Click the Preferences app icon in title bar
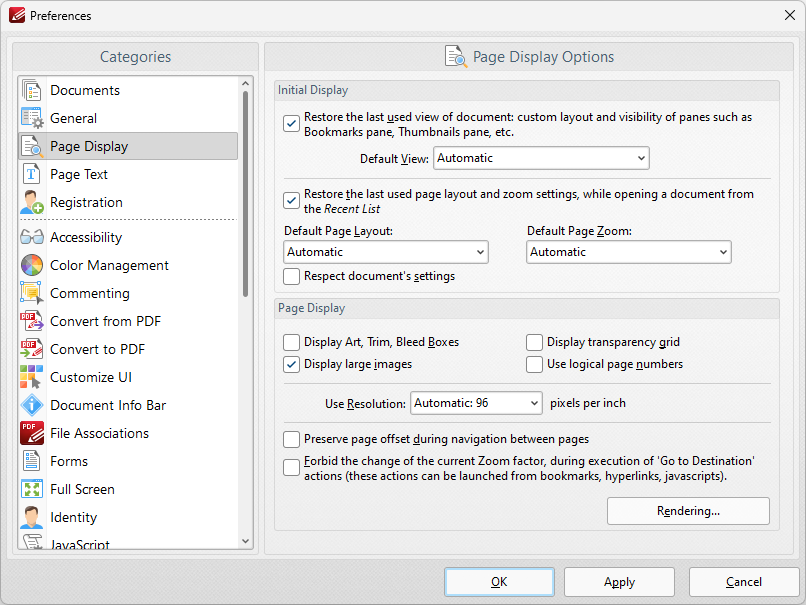Viewport: 806px width, 605px height. [x=17, y=15]
